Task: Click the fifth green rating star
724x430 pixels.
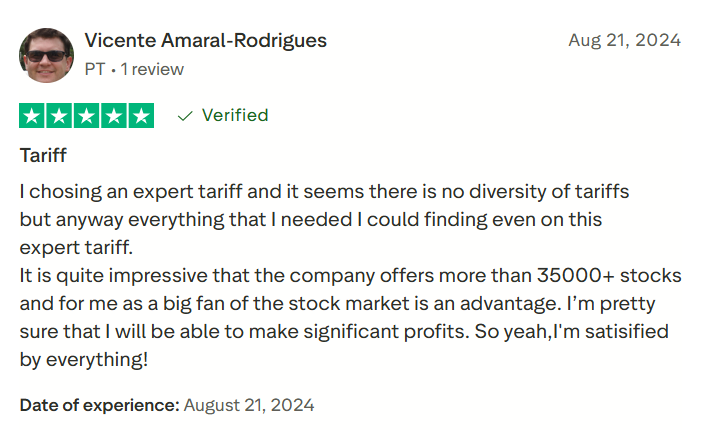Action: pyautogui.click(x=141, y=116)
